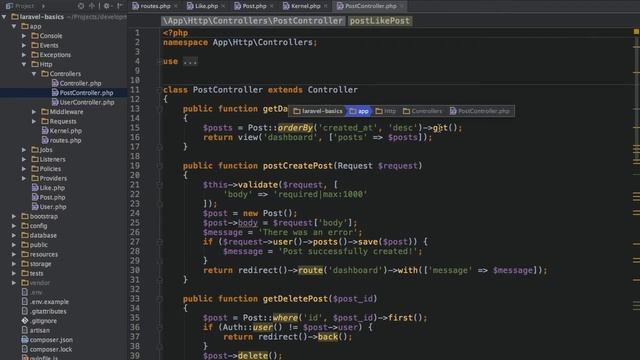The image size is (640, 360).
Task: Open the artisan file
Action: (36, 330)
